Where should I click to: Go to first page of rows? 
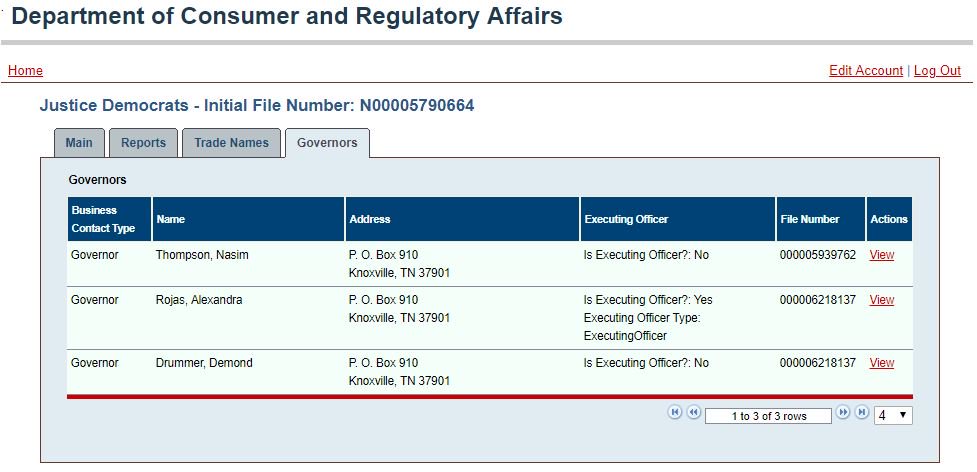675,412
